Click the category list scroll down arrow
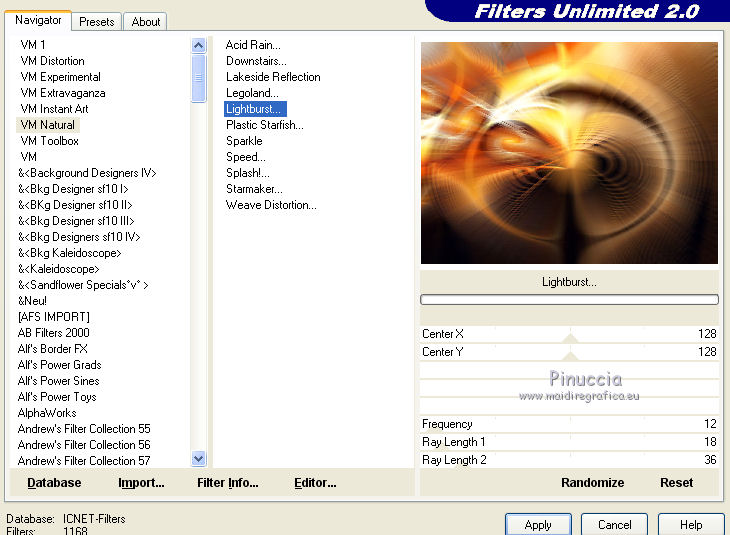The width and height of the screenshot is (730, 535). [x=198, y=459]
